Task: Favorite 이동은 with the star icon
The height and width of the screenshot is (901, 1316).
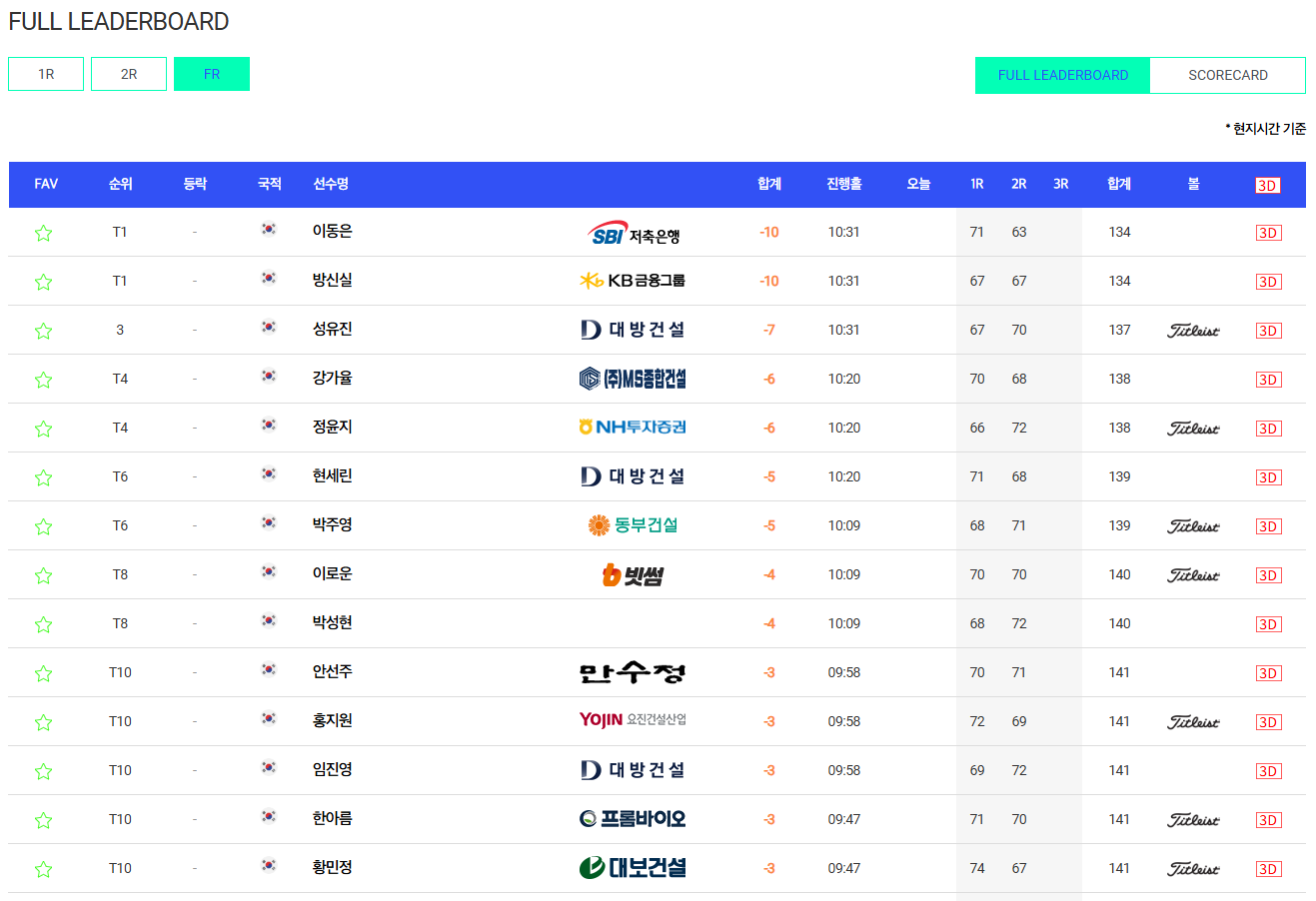Action: (43, 233)
